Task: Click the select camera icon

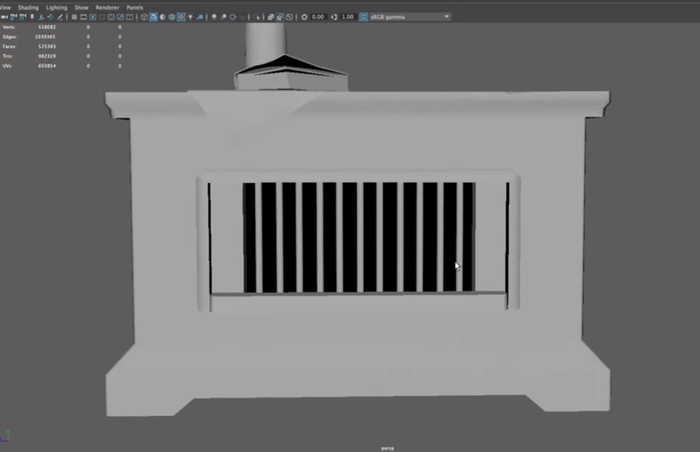Action: pyautogui.click(x=4, y=17)
